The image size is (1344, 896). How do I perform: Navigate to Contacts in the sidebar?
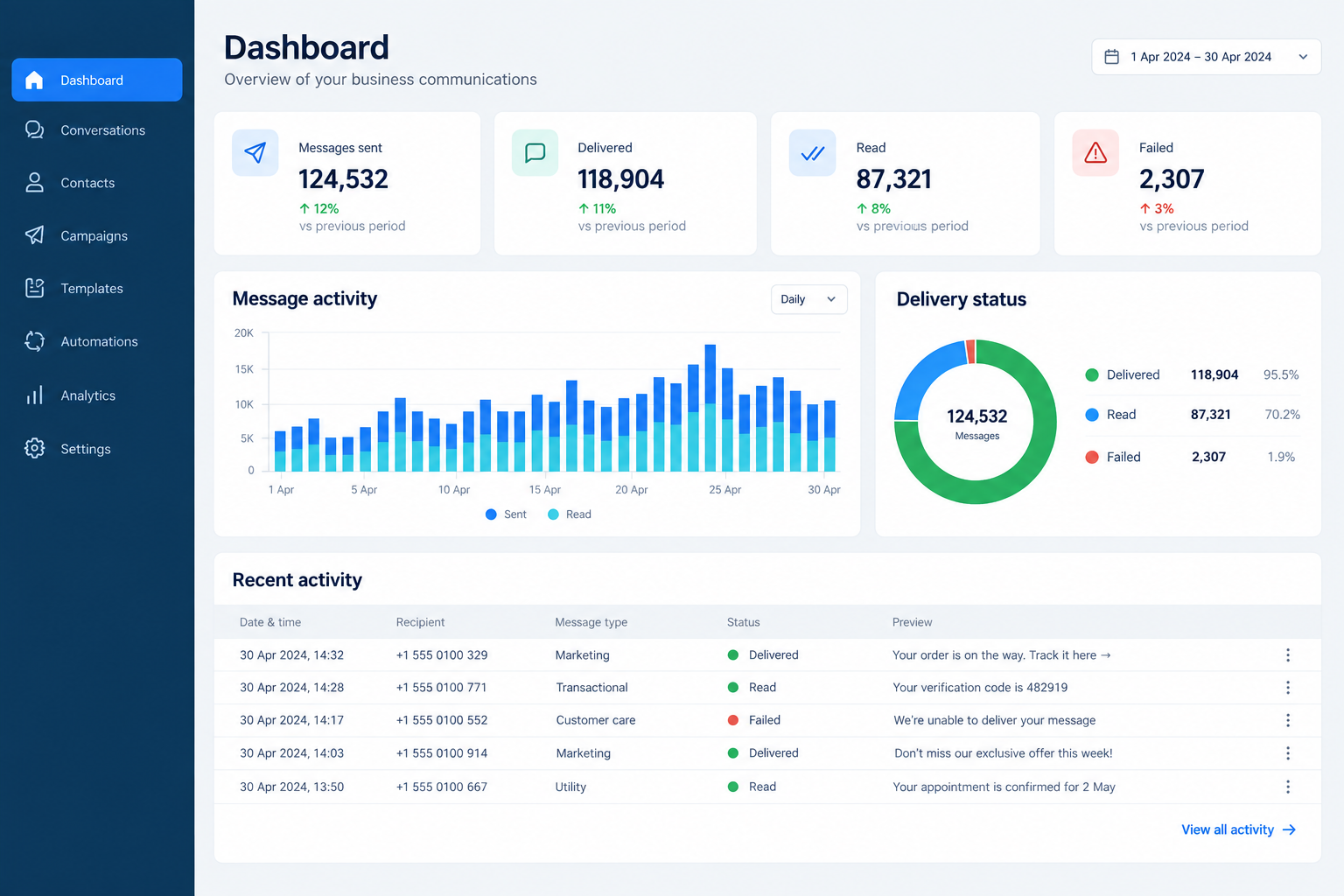87,183
